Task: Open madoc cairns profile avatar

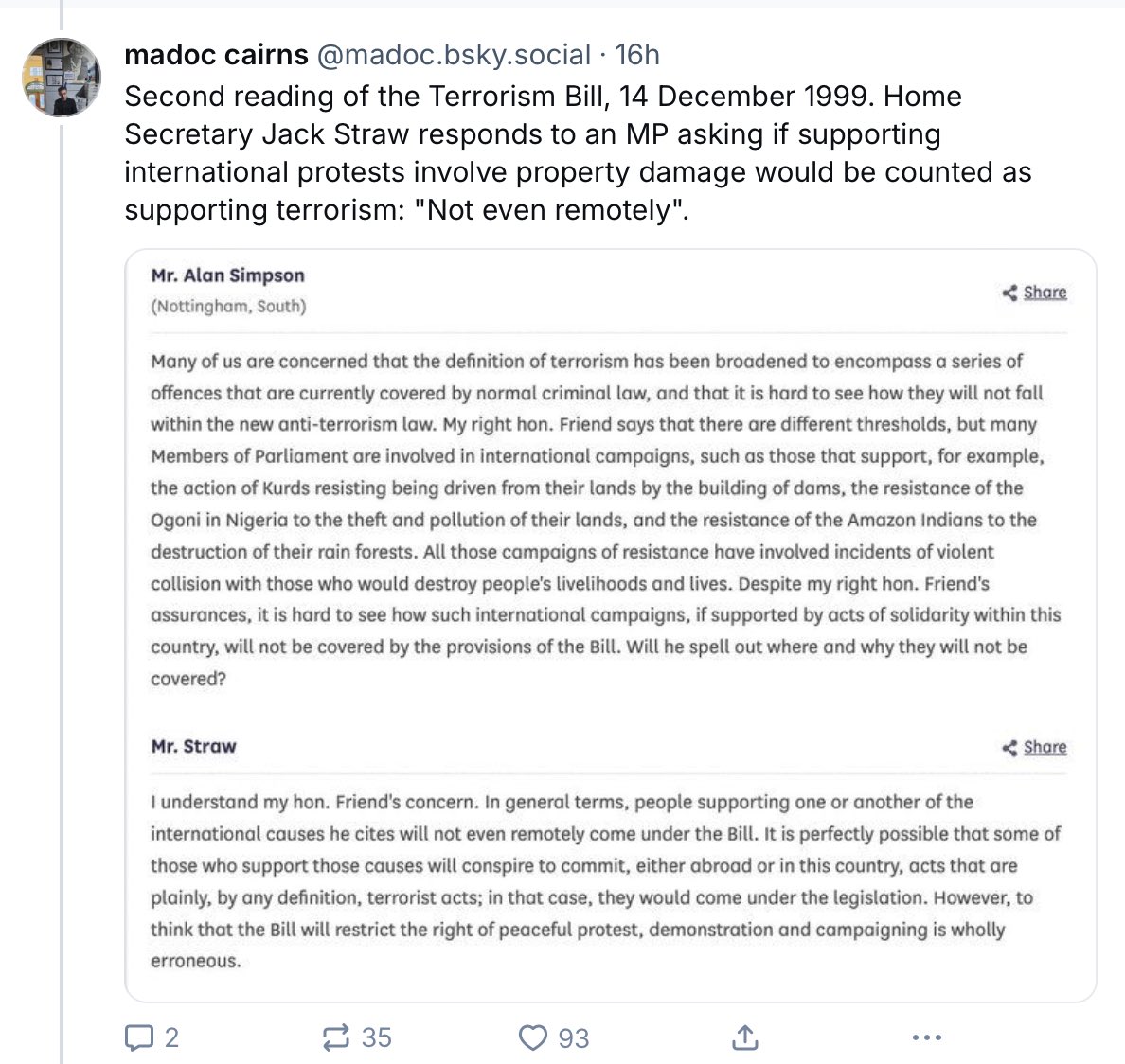Action: pos(62,78)
